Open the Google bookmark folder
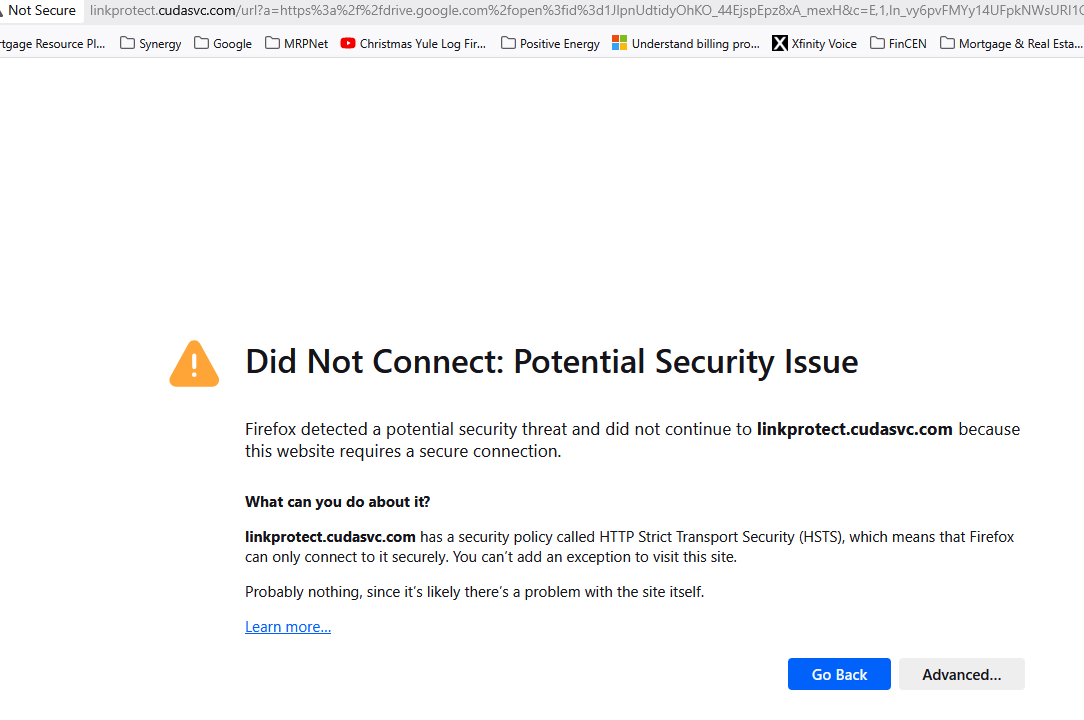Screen dimensions: 1084x720 223,43
